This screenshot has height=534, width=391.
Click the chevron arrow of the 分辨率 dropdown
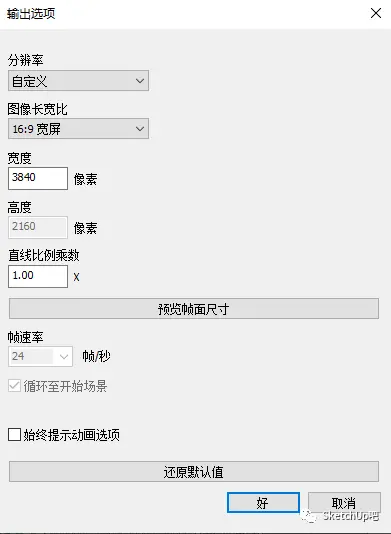coord(140,81)
